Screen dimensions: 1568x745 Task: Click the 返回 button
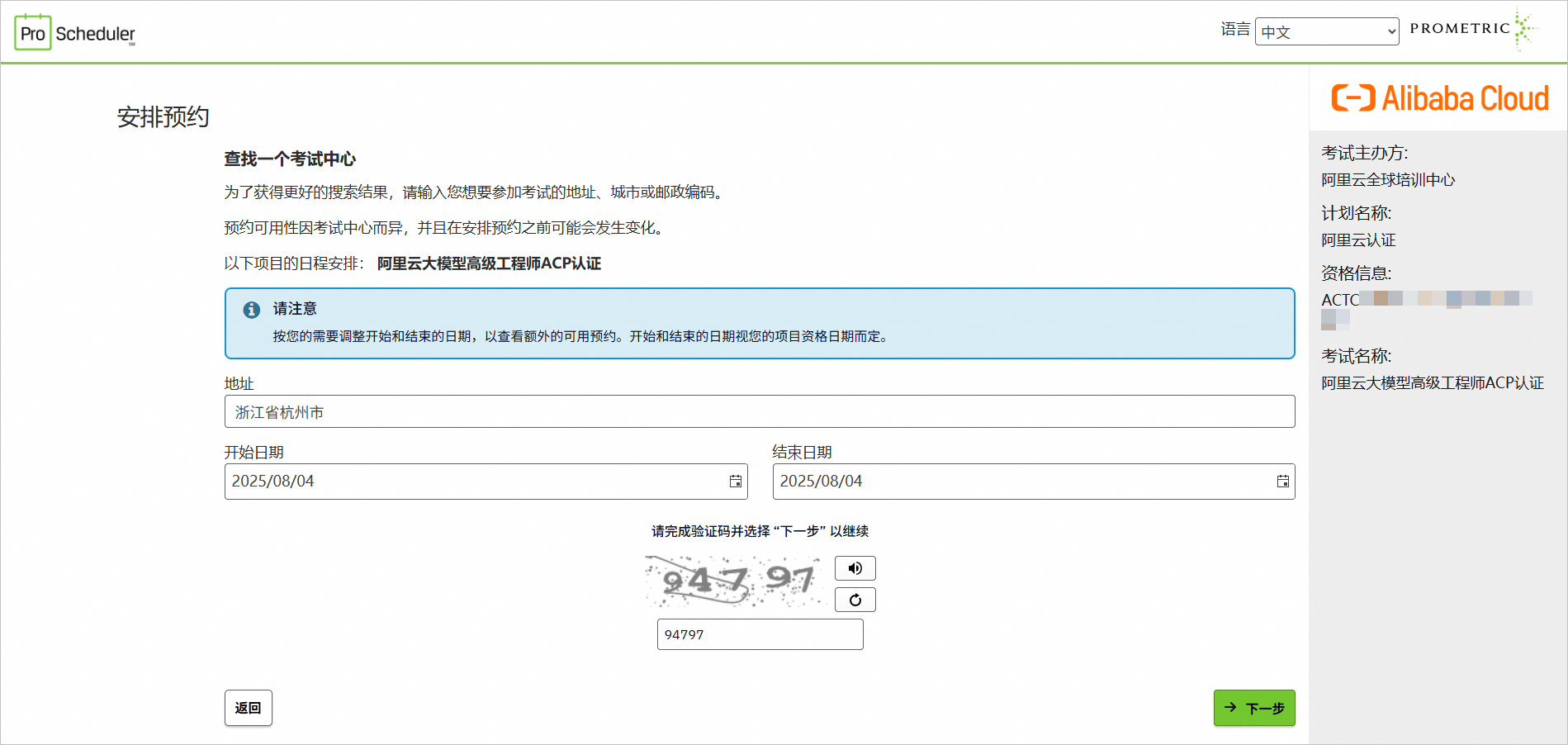(249, 708)
